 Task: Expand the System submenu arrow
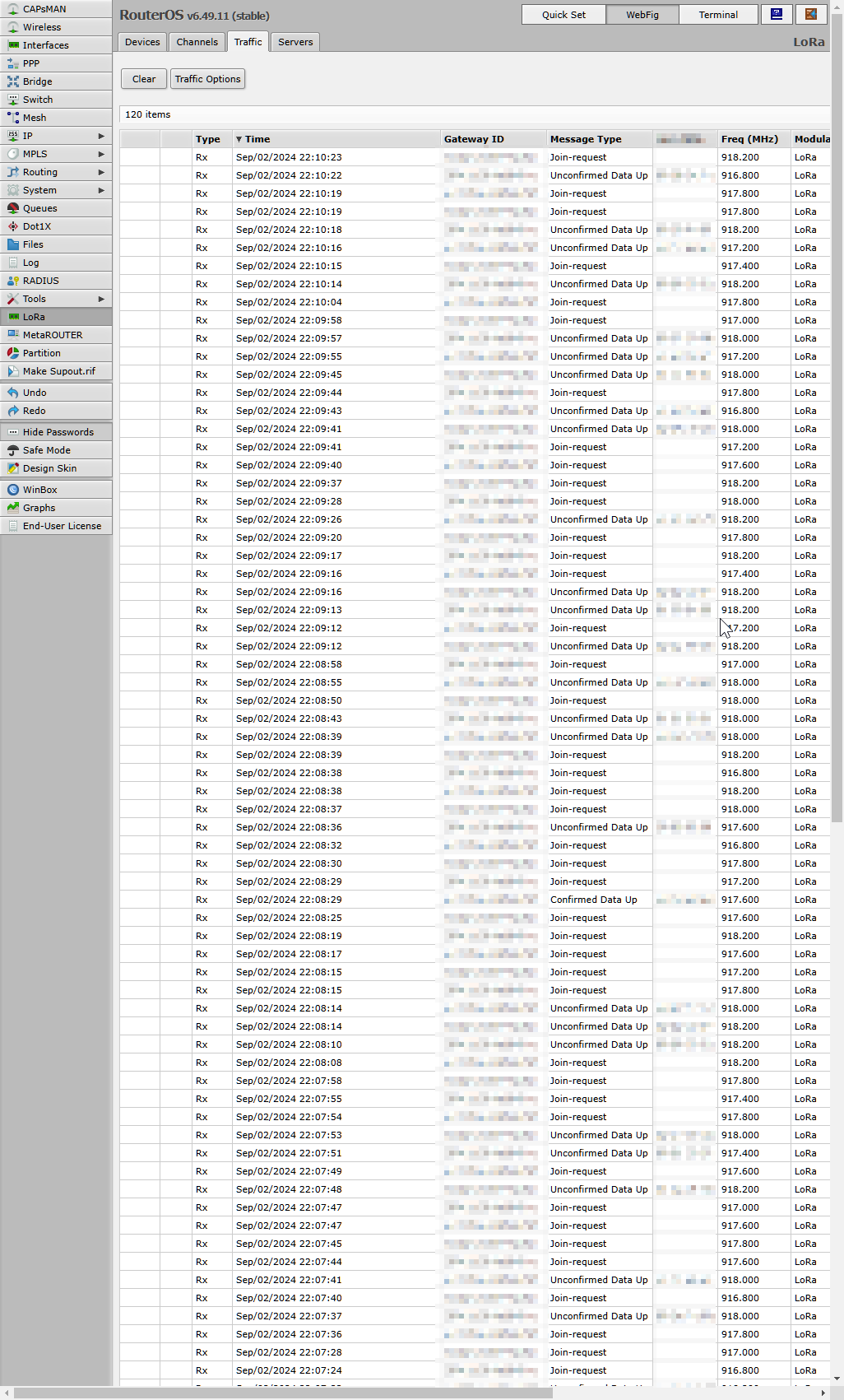tap(101, 190)
